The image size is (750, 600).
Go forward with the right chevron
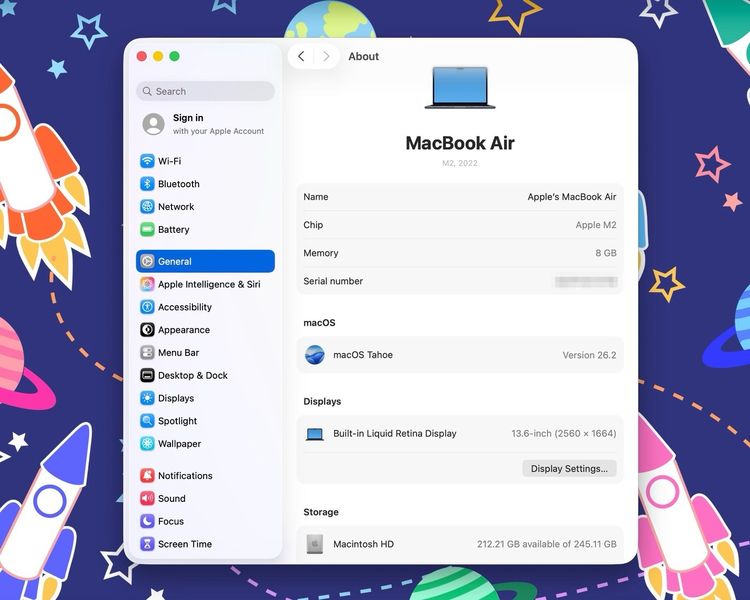click(326, 56)
